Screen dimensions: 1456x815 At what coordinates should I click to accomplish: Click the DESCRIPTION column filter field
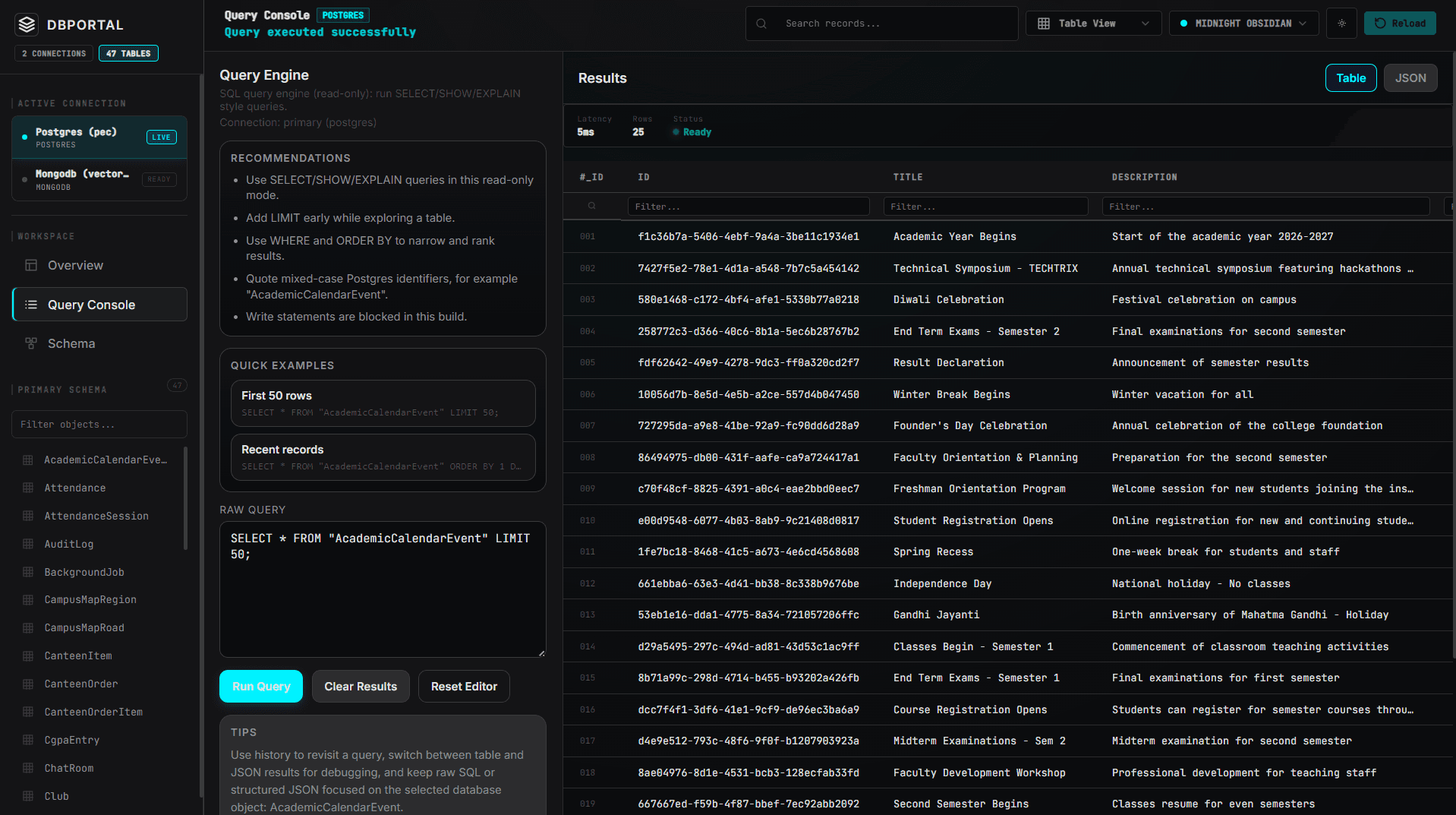[1265, 207]
